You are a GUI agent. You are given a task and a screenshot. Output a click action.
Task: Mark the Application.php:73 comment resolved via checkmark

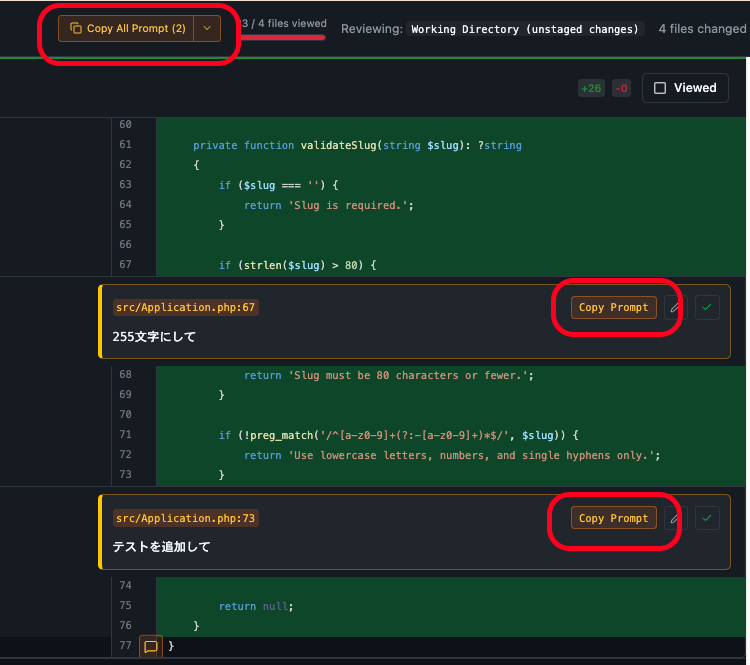(707, 518)
